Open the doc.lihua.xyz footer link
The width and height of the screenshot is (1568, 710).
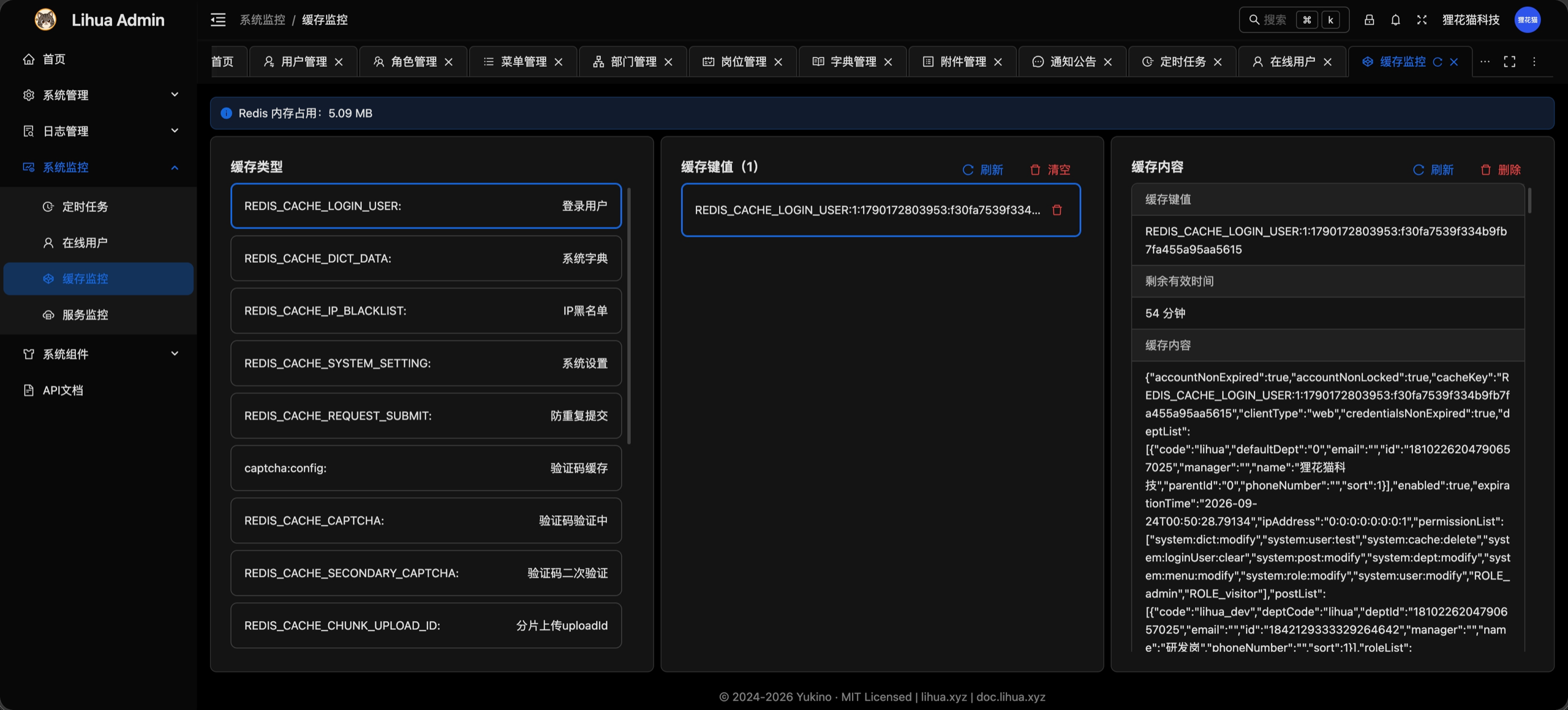coord(1011,697)
